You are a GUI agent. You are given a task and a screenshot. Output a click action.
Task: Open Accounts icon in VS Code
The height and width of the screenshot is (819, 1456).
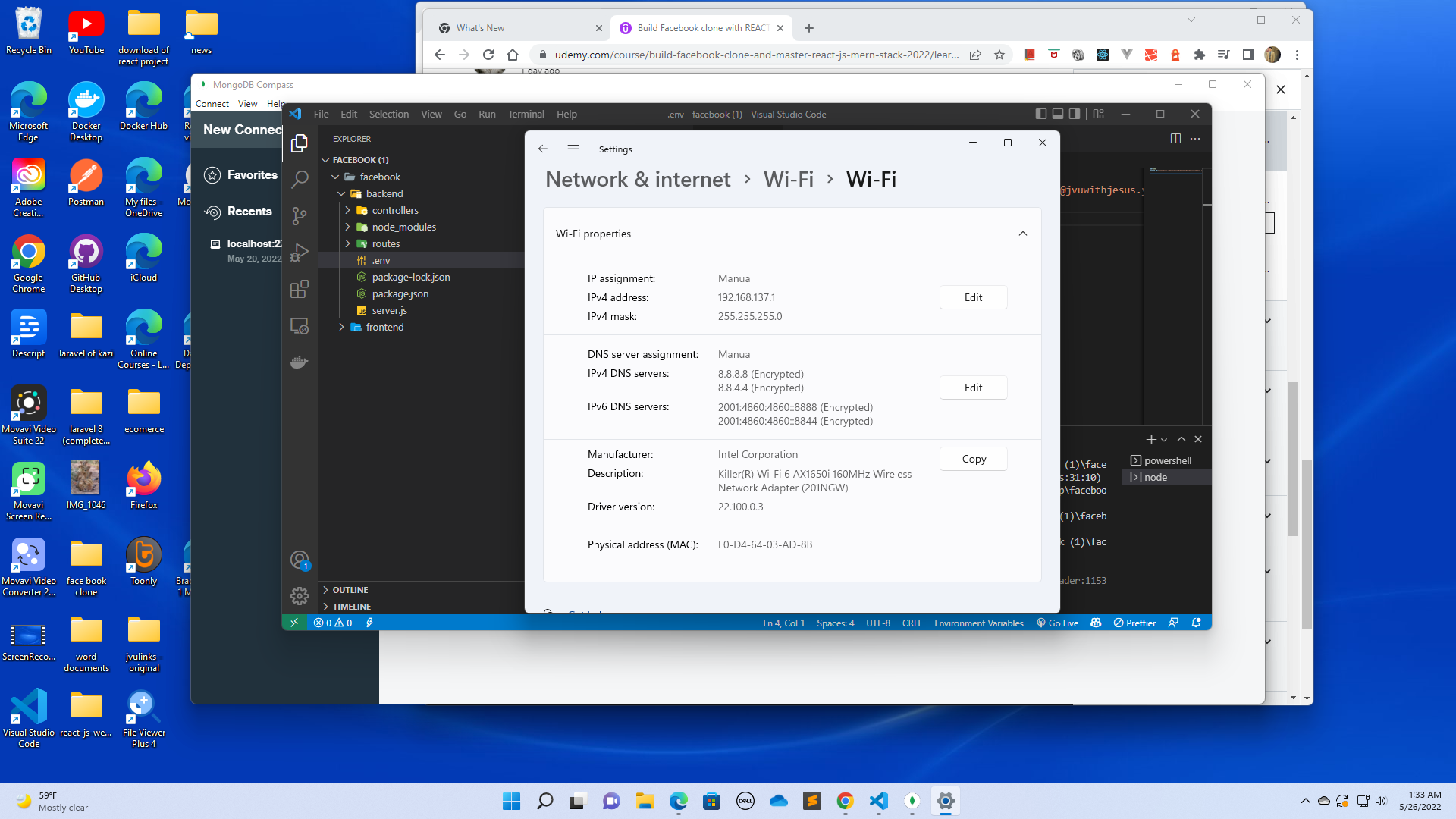[300, 560]
